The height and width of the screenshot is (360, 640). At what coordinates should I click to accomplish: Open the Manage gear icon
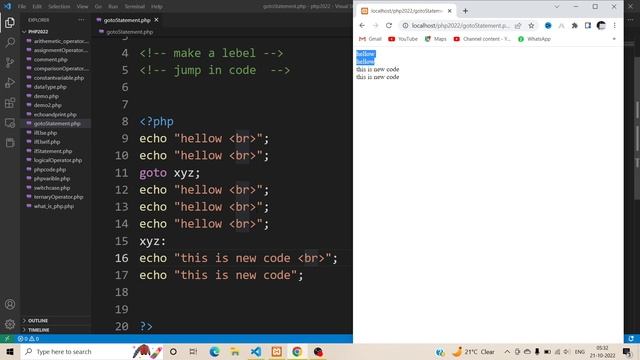10,324
